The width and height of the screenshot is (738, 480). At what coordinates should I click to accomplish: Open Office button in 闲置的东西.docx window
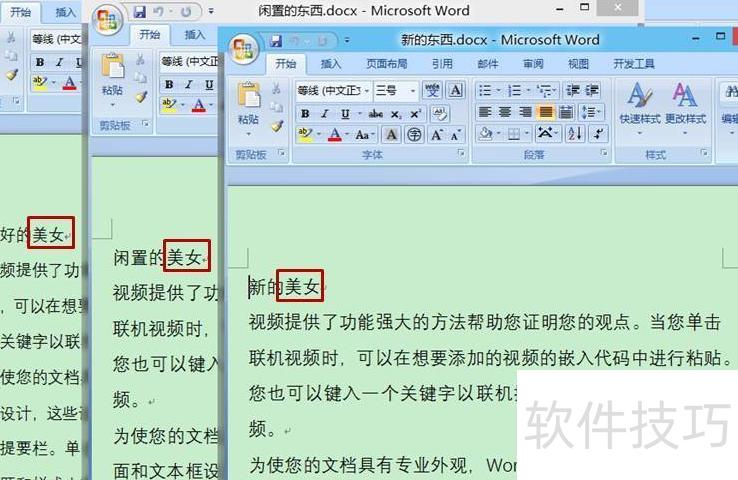(x=107, y=20)
